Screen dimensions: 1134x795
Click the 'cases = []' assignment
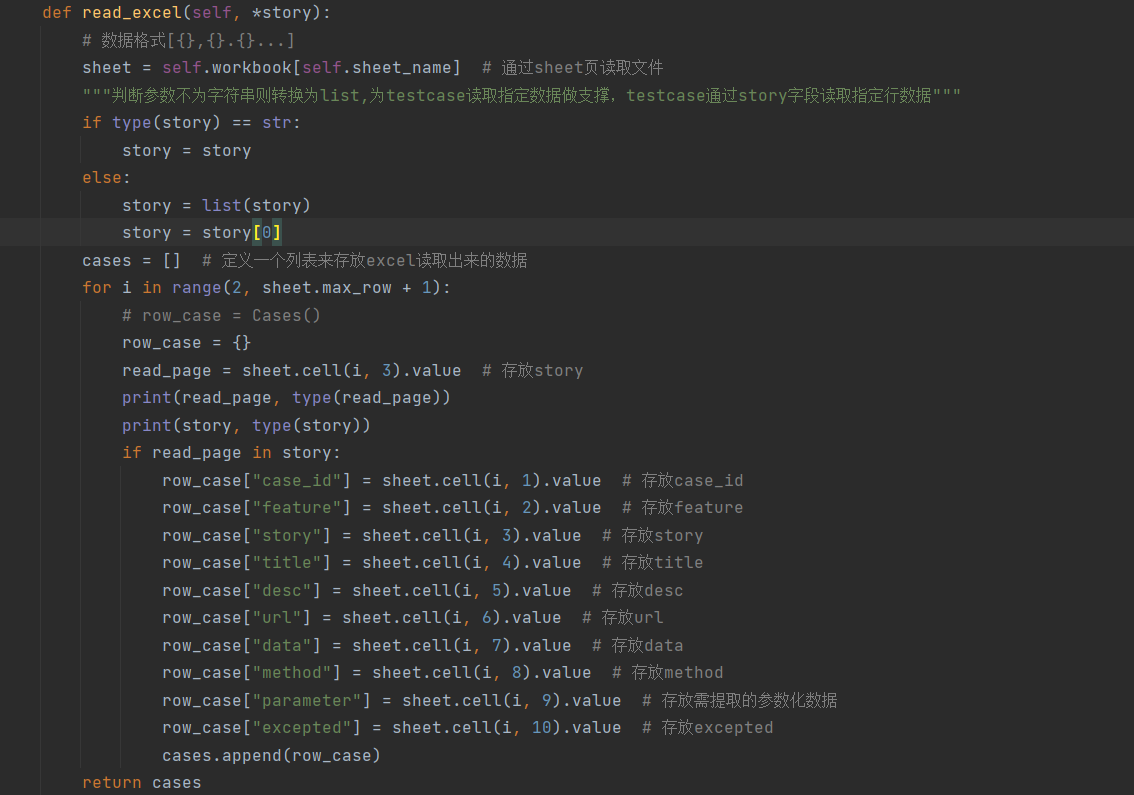pos(131,260)
